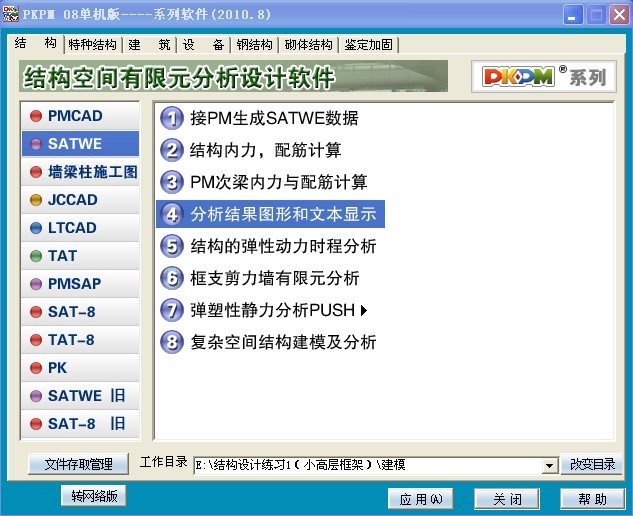Screen dimensions: 633x516
Task: Click number 4 icon for 分析结果图形和文本显示
Action: [x=172, y=214]
